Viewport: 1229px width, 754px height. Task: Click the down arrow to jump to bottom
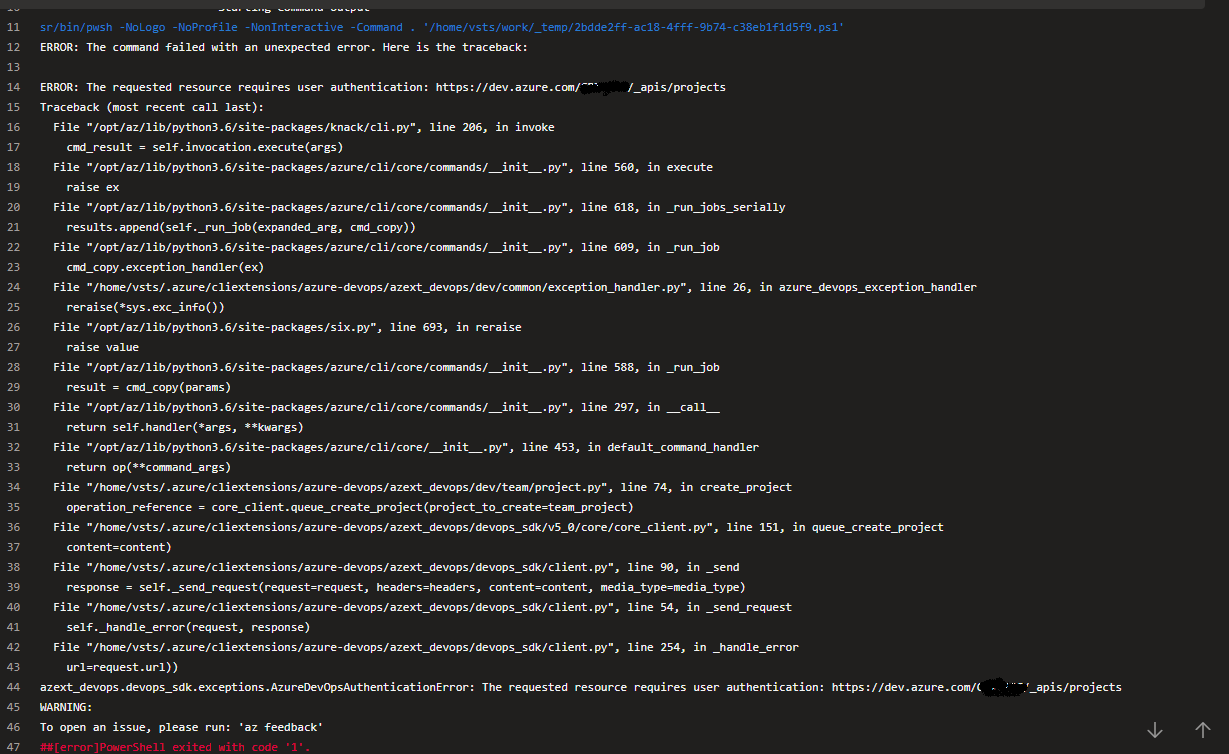pos(1154,730)
